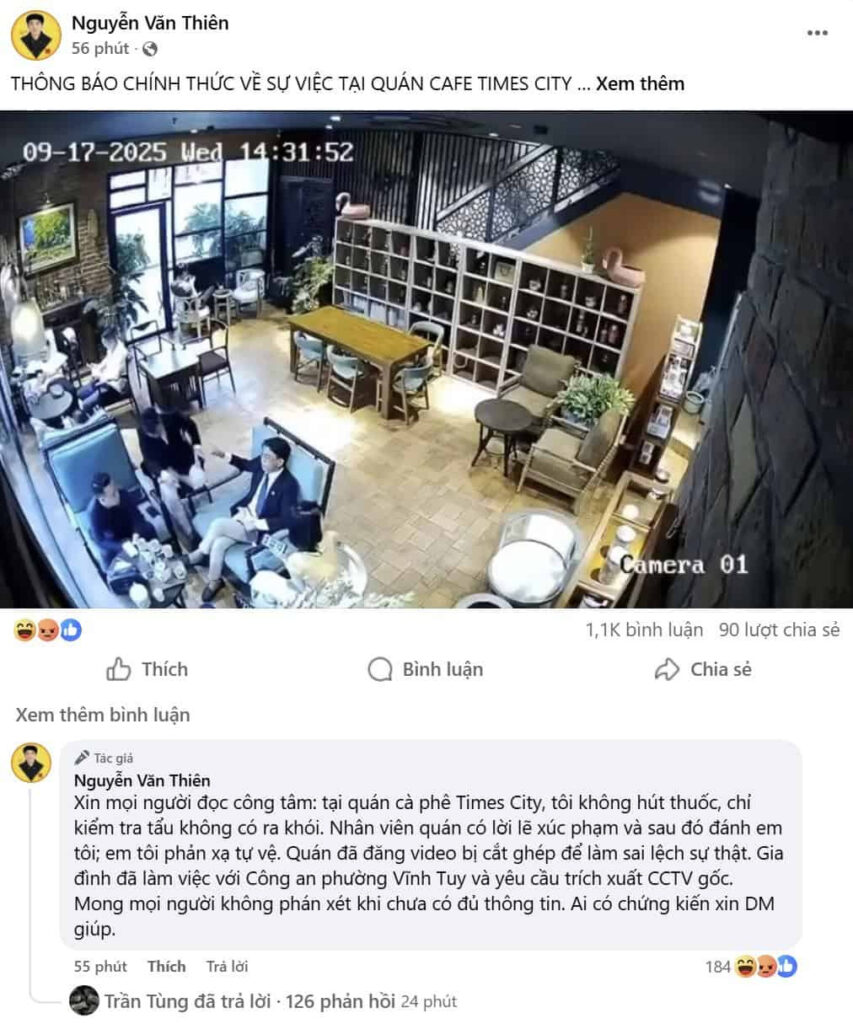Viewport: 853px width, 1024px height.
Task: Open the CCTV cafe video thumbnail
Action: (426, 359)
